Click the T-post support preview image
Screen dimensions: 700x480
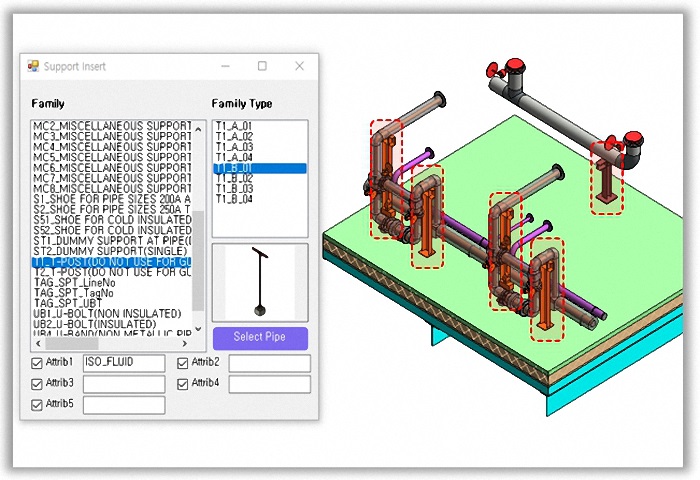259,281
